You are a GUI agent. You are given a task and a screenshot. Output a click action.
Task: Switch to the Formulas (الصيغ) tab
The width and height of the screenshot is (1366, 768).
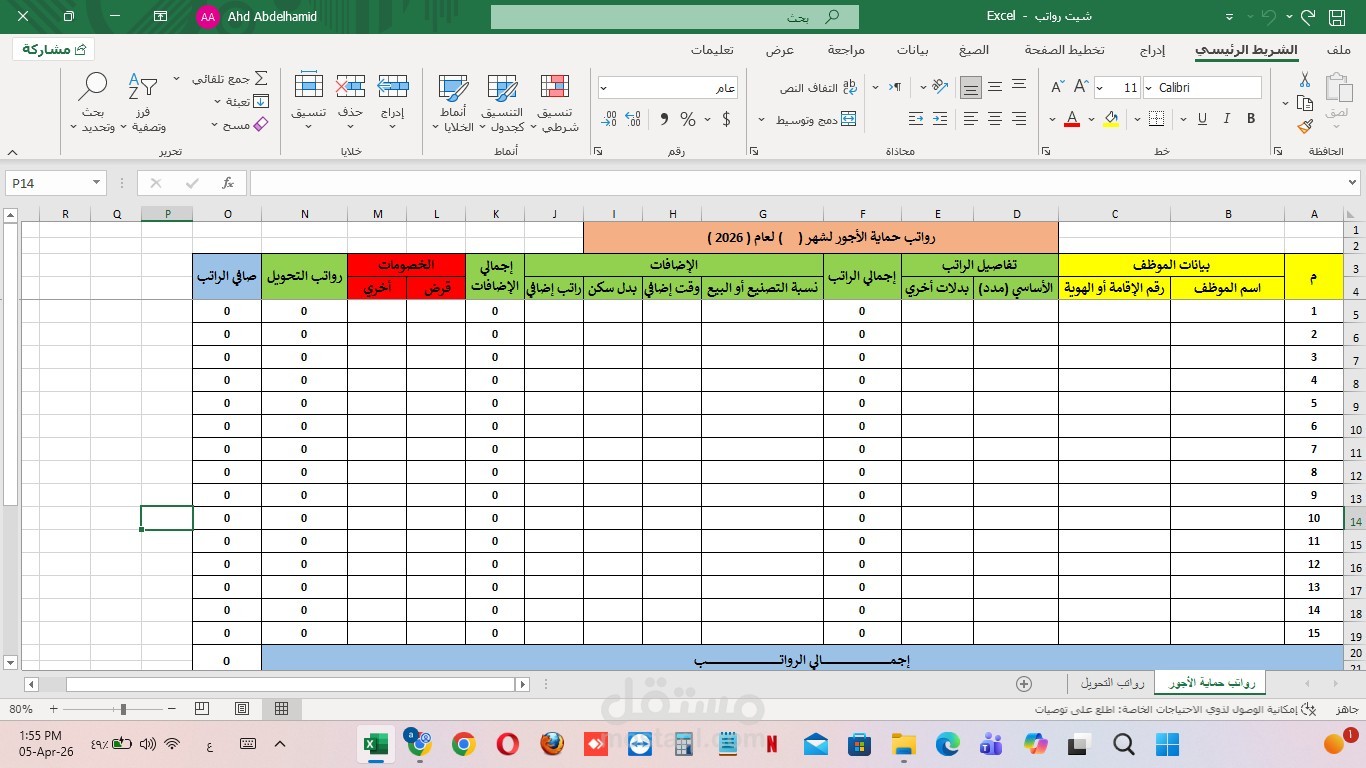973,49
